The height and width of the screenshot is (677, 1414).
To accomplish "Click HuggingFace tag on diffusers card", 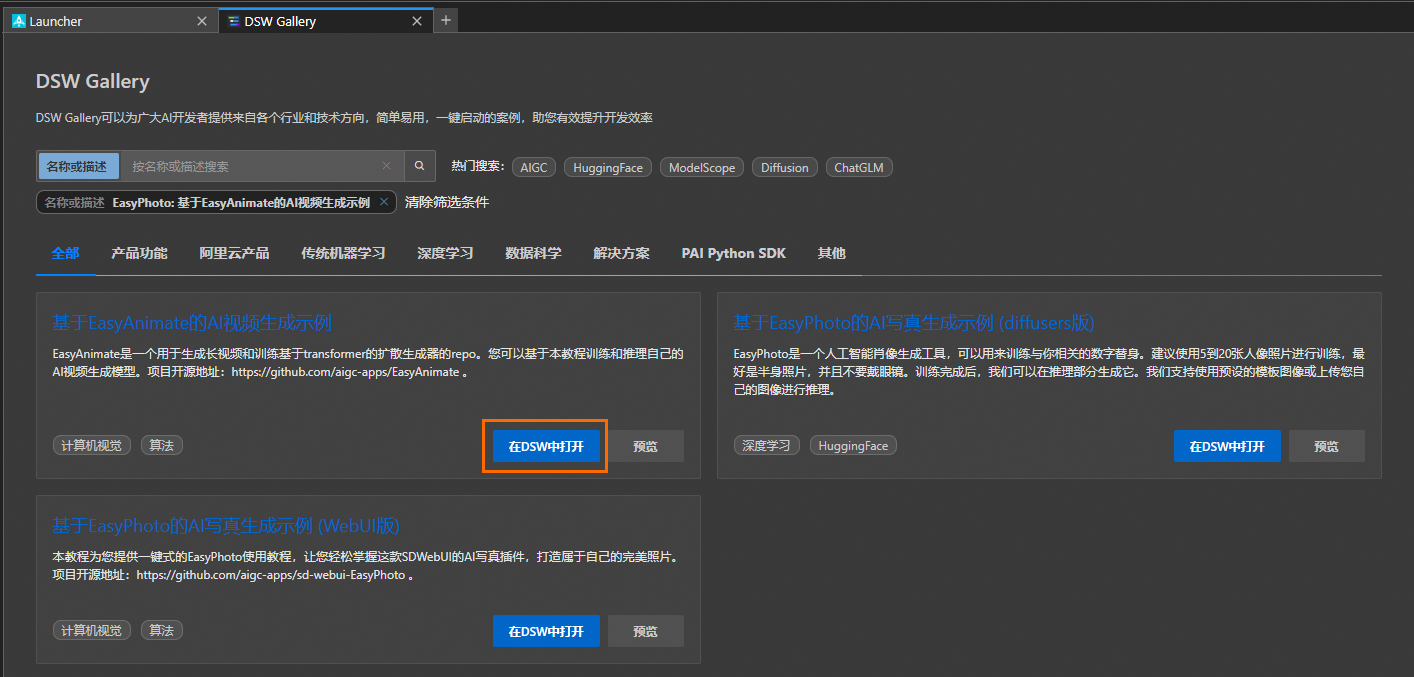I will pyautogui.click(x=853, y=445).
